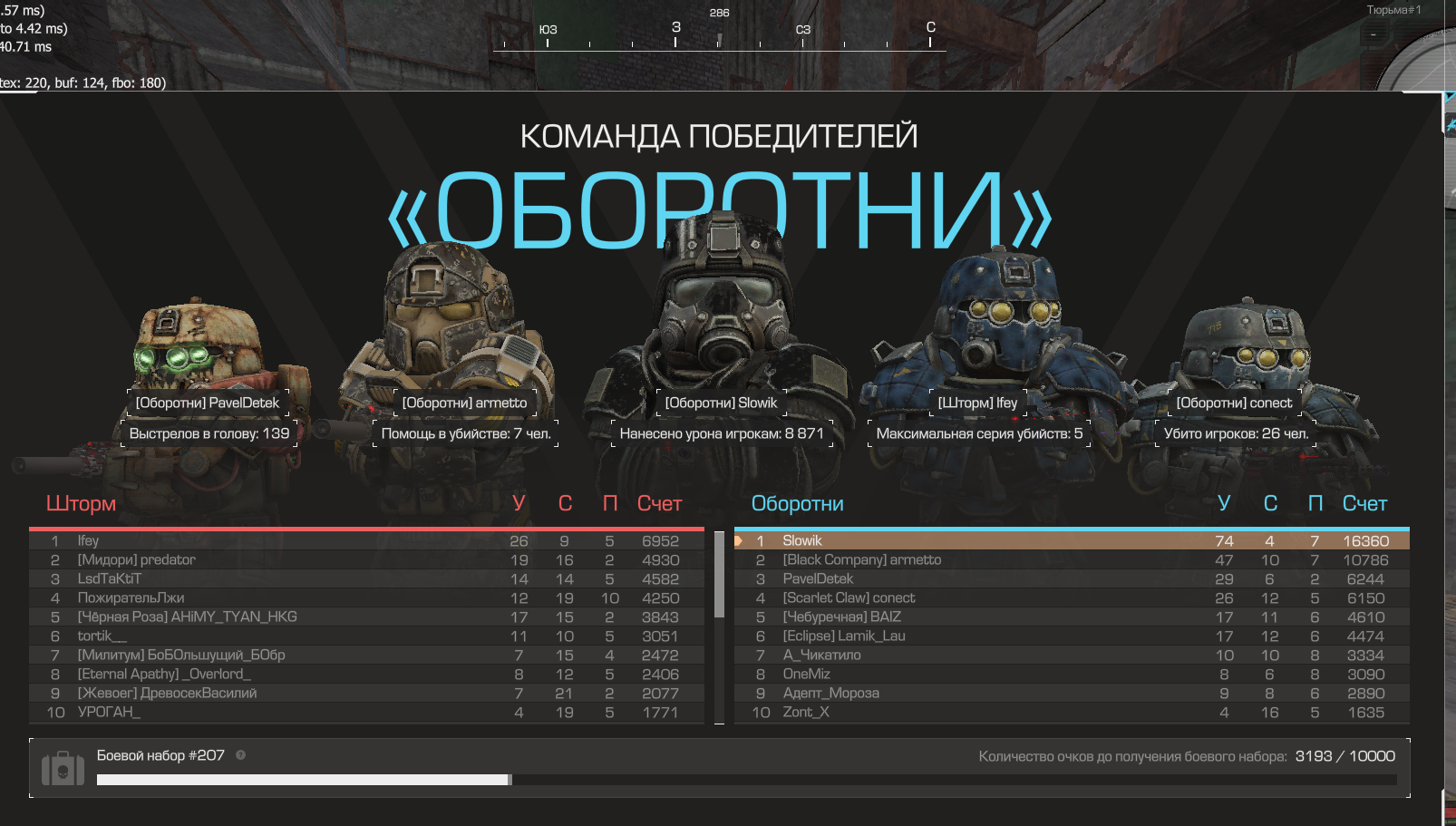Click the С (North) compass marker
This screenshot has height=826, width=1456.
pos(931,27)
